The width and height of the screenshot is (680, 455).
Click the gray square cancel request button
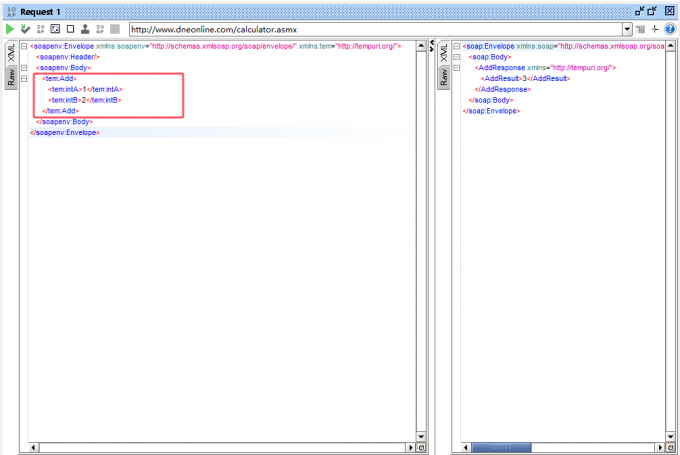[x=115, y=29]
